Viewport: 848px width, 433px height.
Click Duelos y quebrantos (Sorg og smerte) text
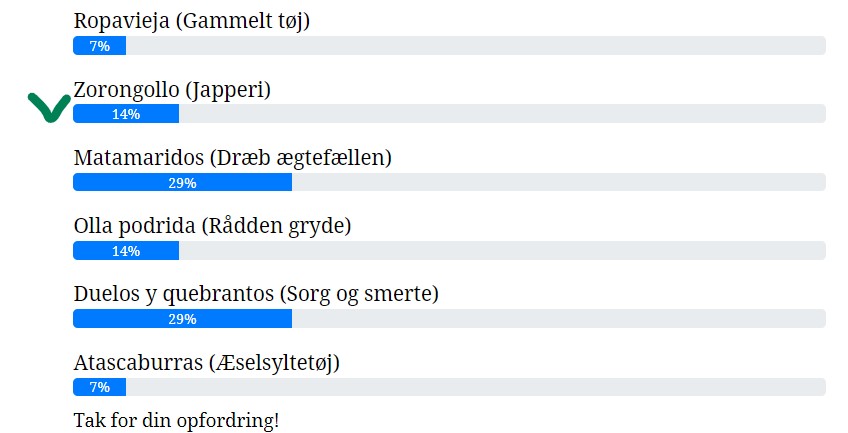click(256, 294)
